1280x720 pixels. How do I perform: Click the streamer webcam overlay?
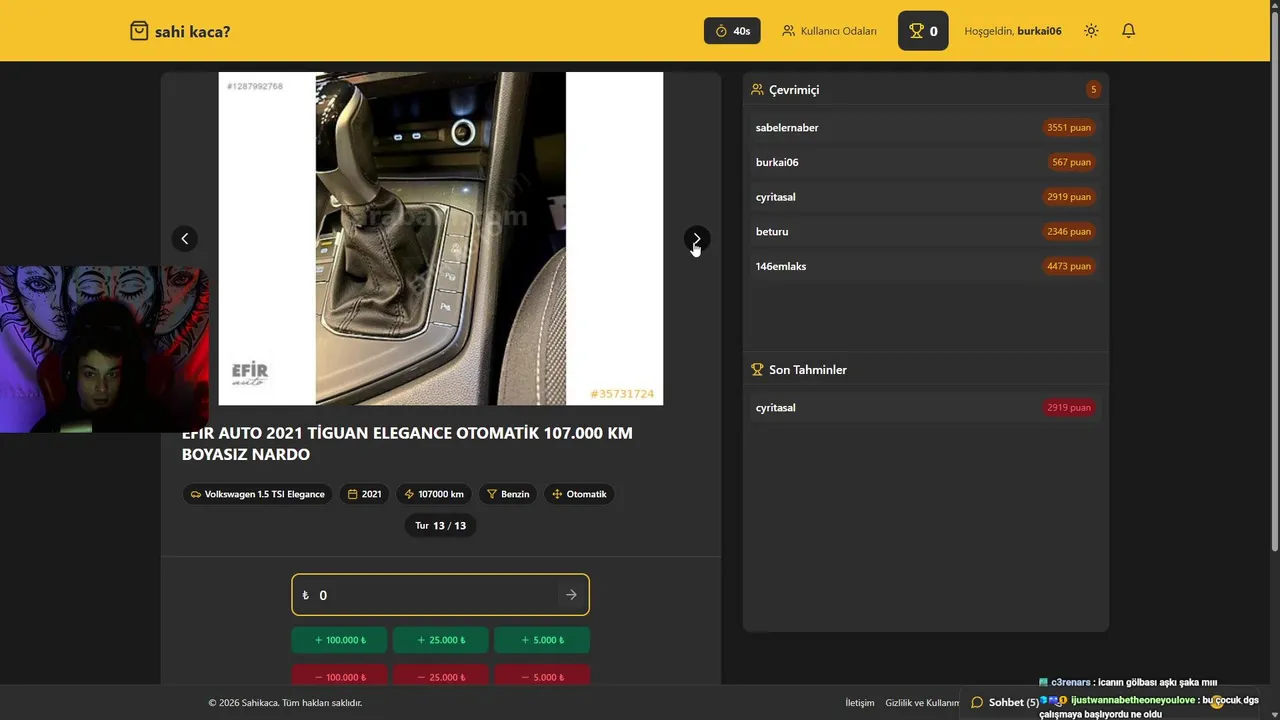[104, 349]
